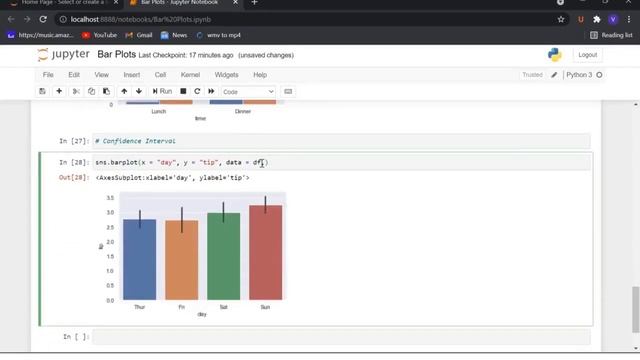Image resolution: width=640 pixels, height=360 pixels.
Task: Click the Confidence Interval comment cell
Action: click(341, 141)
